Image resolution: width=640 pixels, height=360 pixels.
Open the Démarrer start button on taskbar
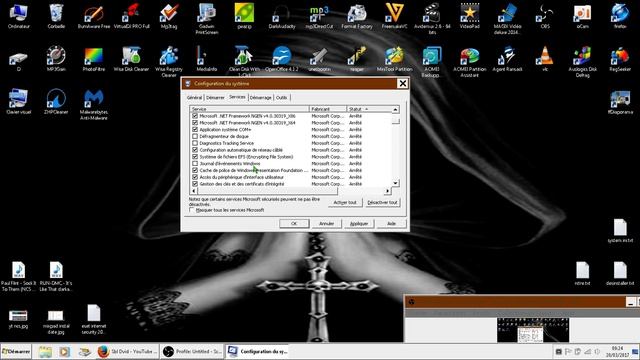(x=16, y=351)
